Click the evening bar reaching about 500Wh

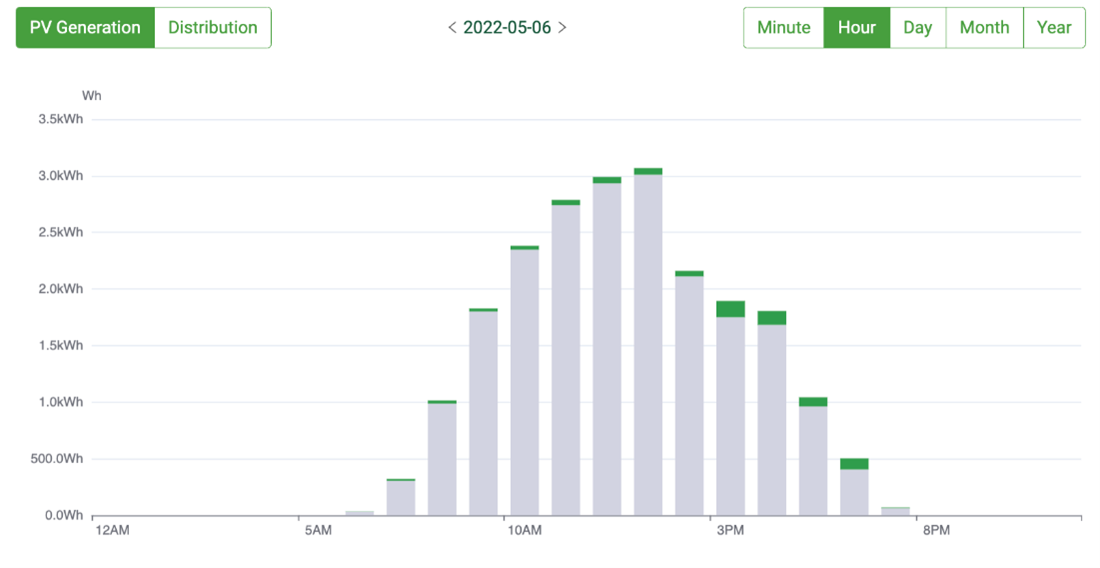(854, 488)
